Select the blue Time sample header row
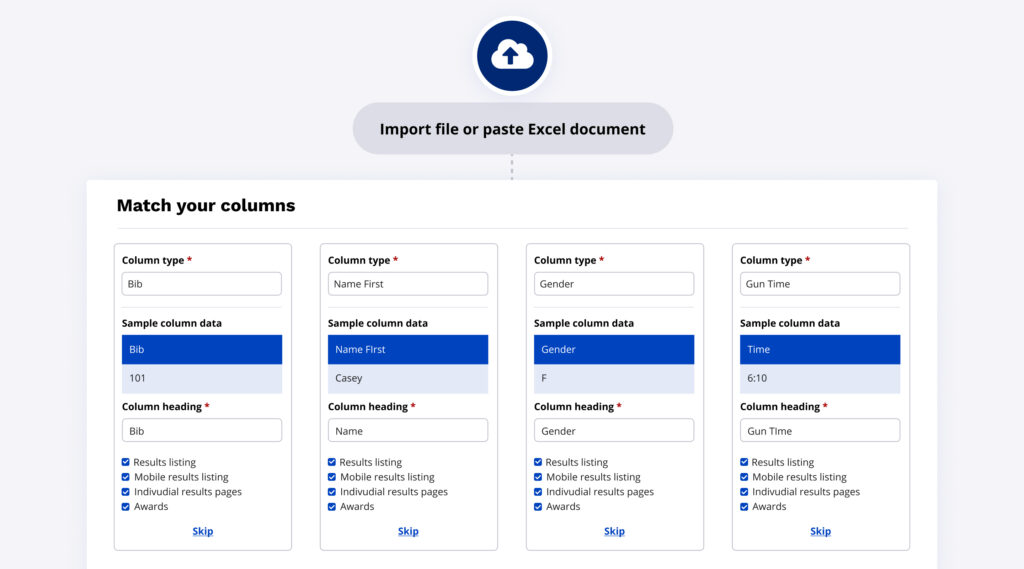This screenshot has height=569, width=1024. pos(820,350)
